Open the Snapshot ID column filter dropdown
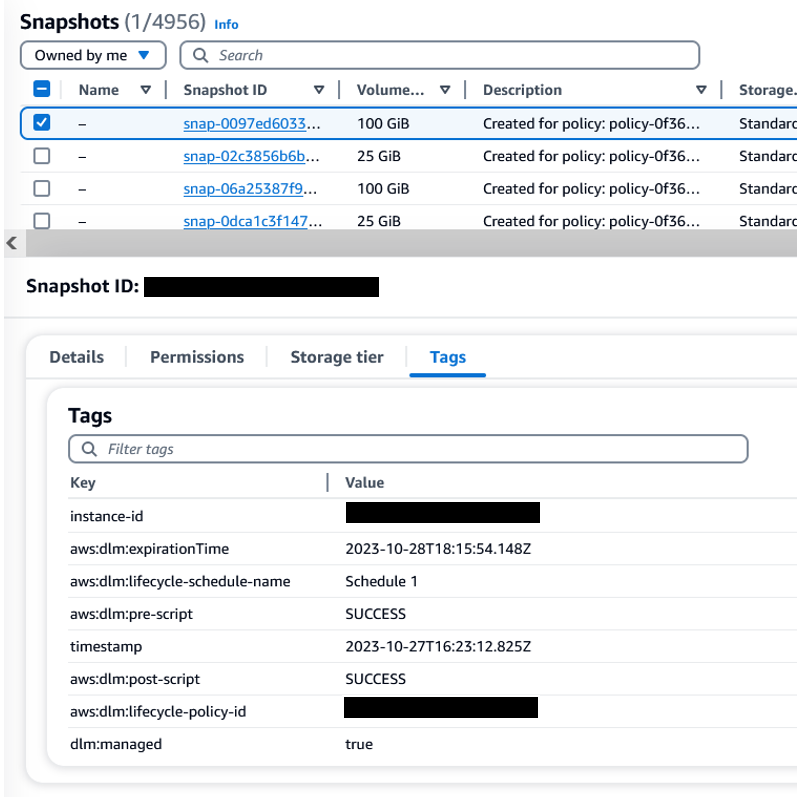This screenshot has height=797, width=802. (x=319, y=89)
